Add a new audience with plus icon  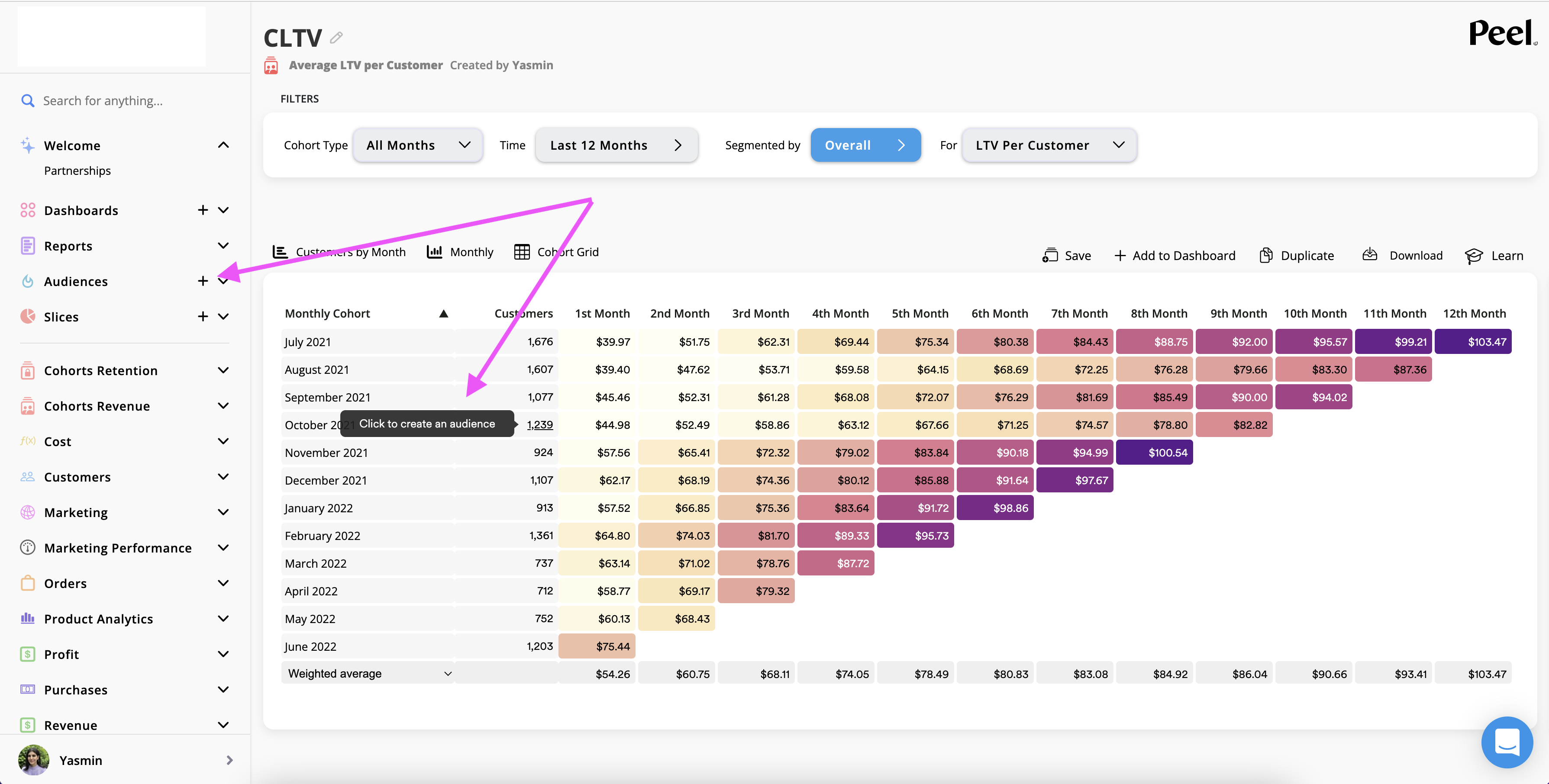(203, 280)
